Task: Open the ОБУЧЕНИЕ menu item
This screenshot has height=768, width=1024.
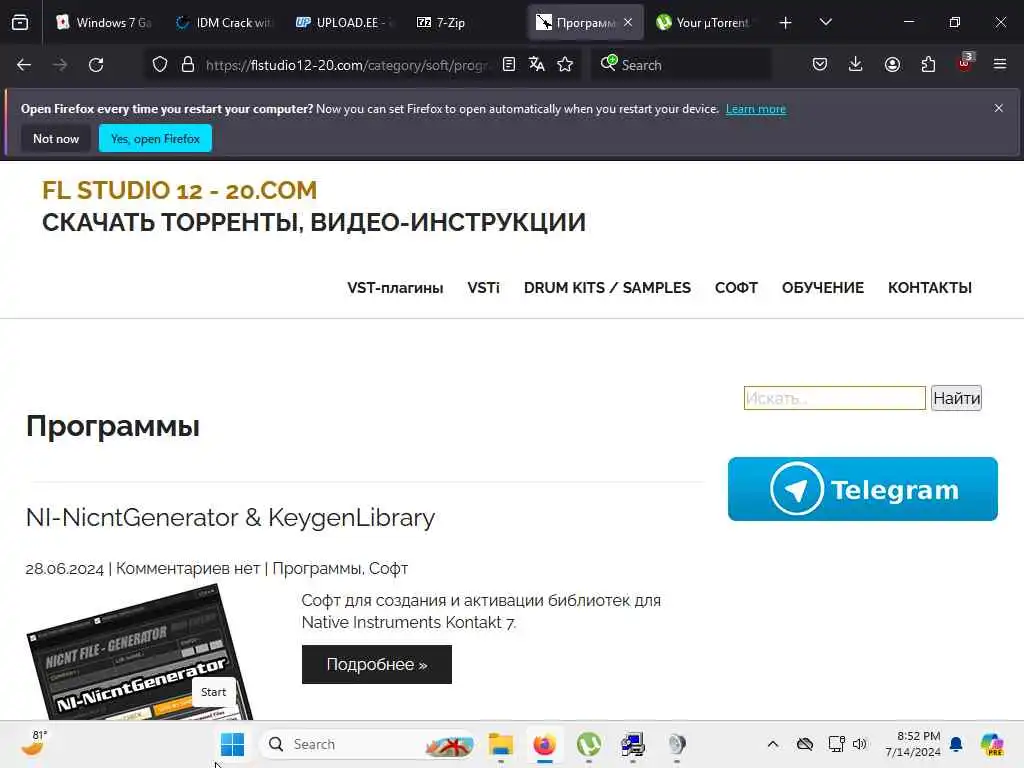Action: (x=823, y=288)
